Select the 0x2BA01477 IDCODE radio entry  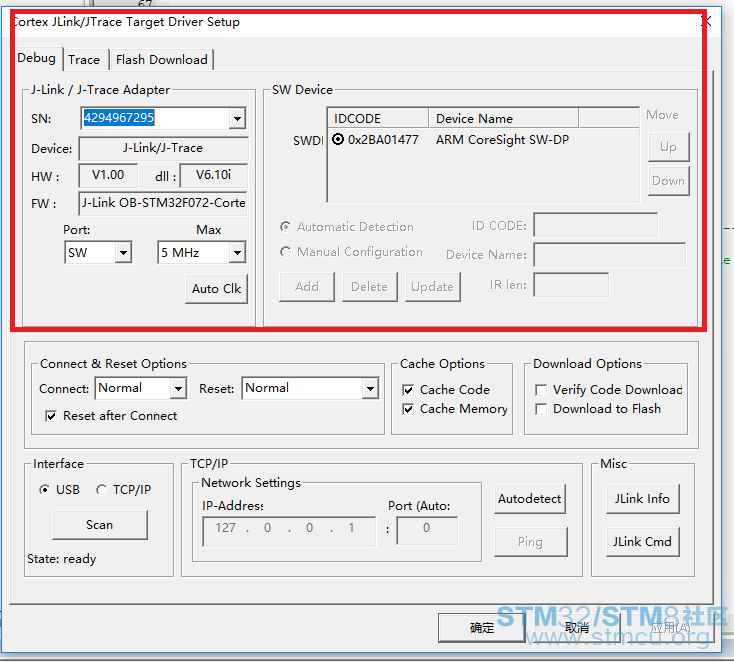[x=338, y=139]
